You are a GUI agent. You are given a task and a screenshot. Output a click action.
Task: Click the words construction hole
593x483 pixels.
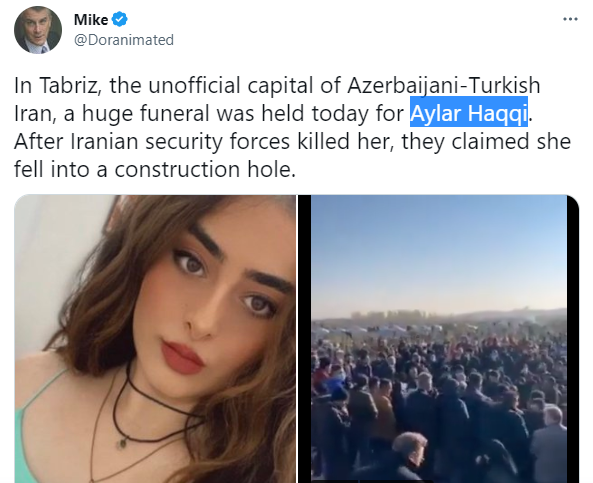[205, 169]
